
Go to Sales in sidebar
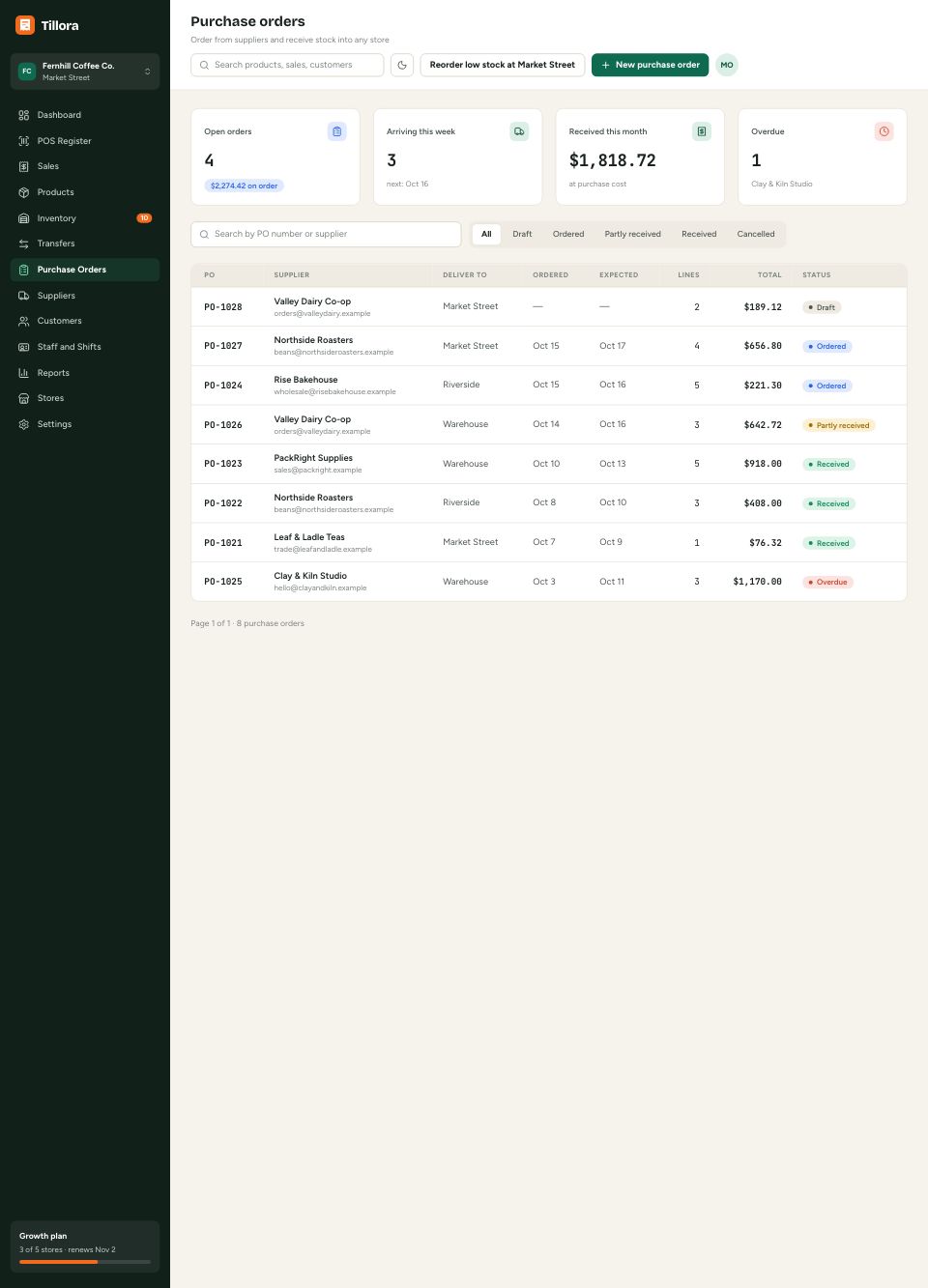[x=85, y=166]
